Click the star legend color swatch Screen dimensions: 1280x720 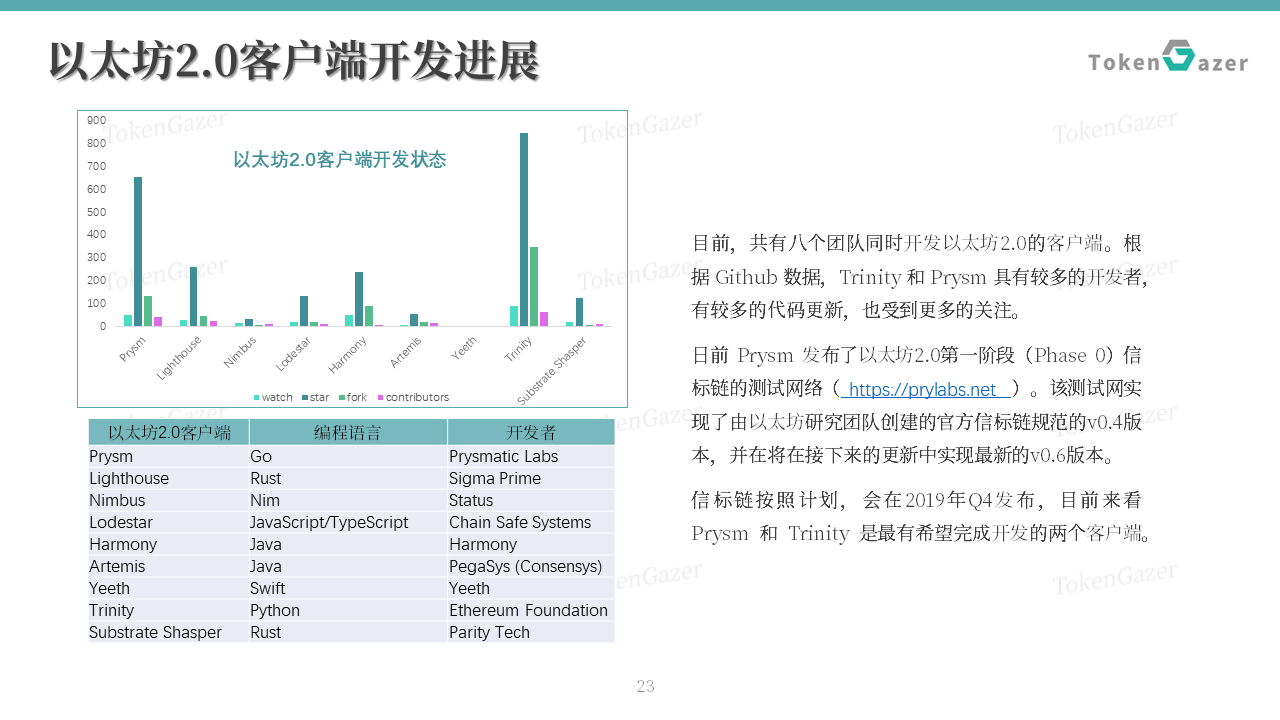pyautogui.click(x=304, y=398)
